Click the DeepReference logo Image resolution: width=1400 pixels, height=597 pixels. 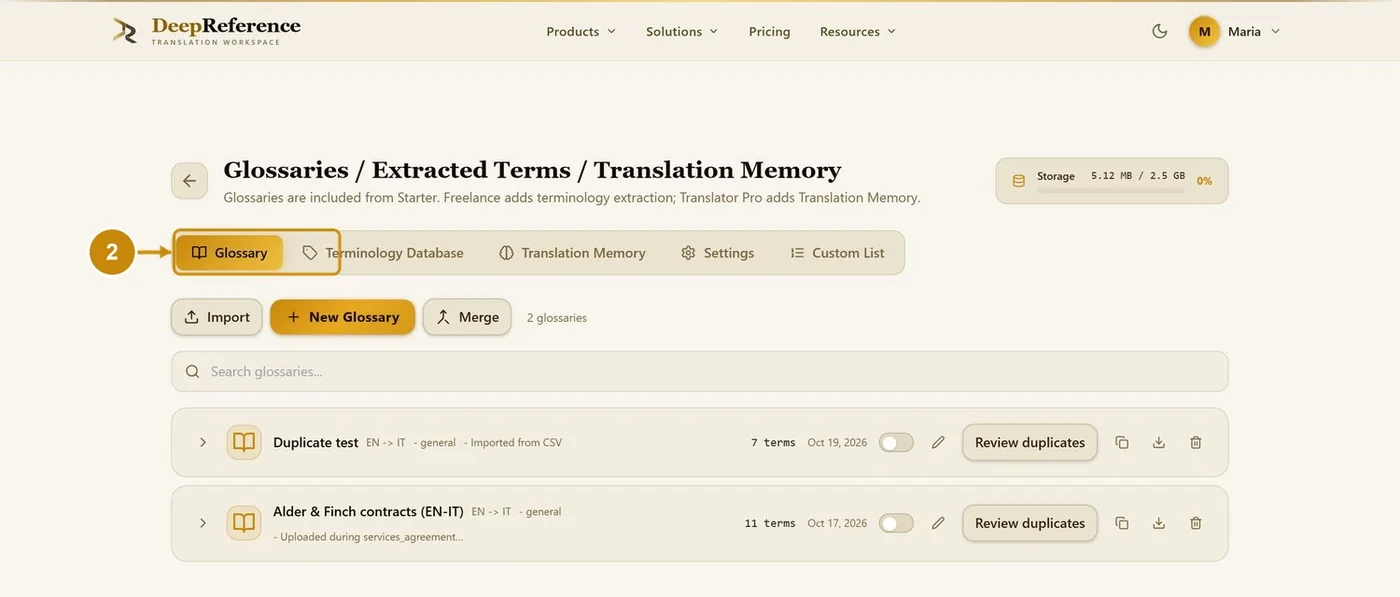(x=207, y=30)
